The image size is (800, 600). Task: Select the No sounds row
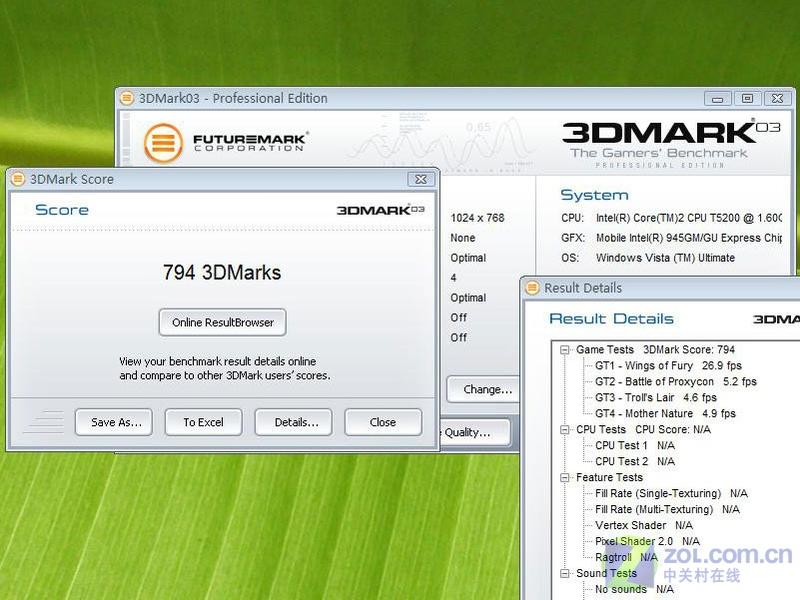tap(634, 589)
